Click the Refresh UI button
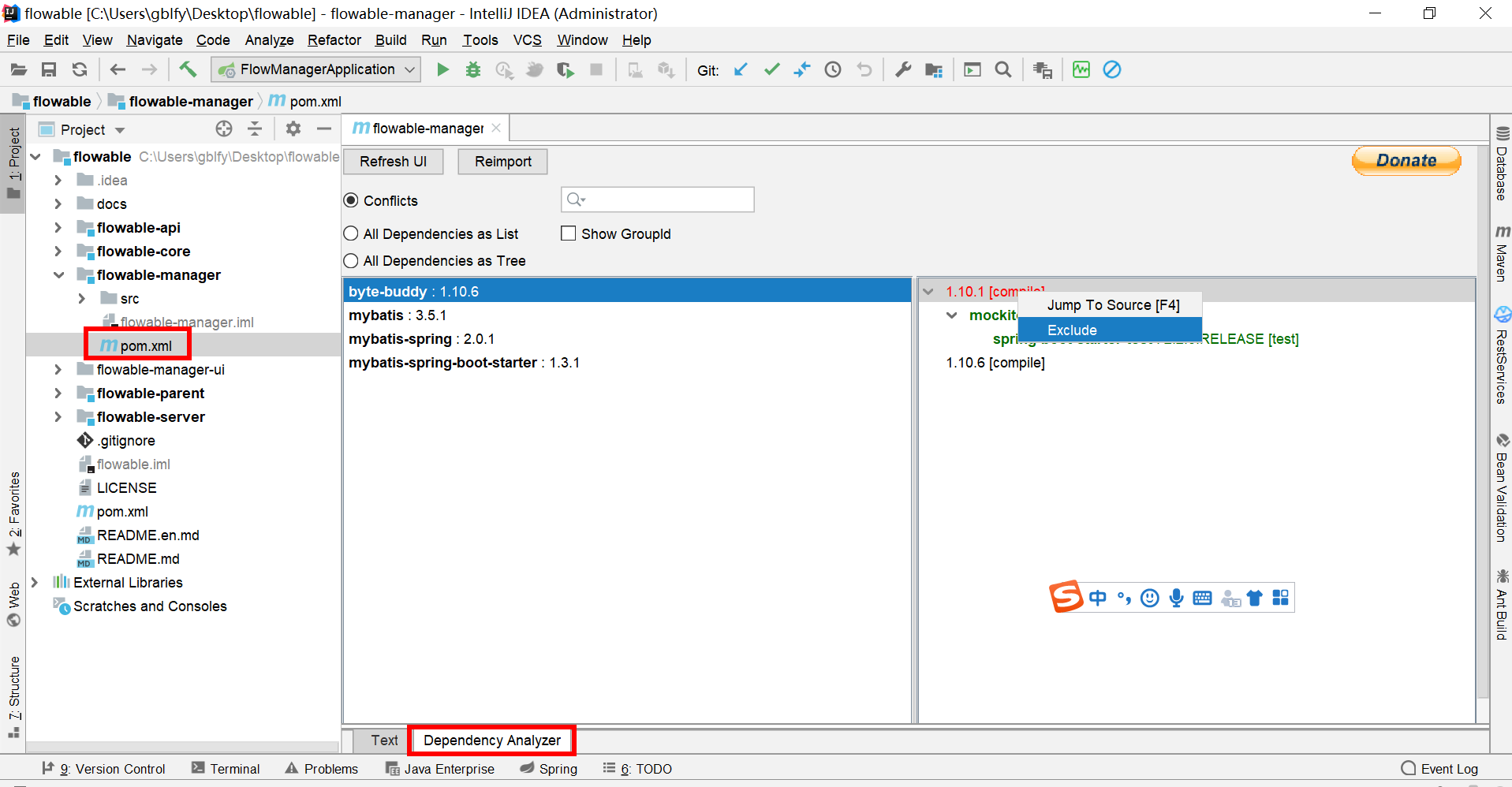 click(x=393, y=162)
